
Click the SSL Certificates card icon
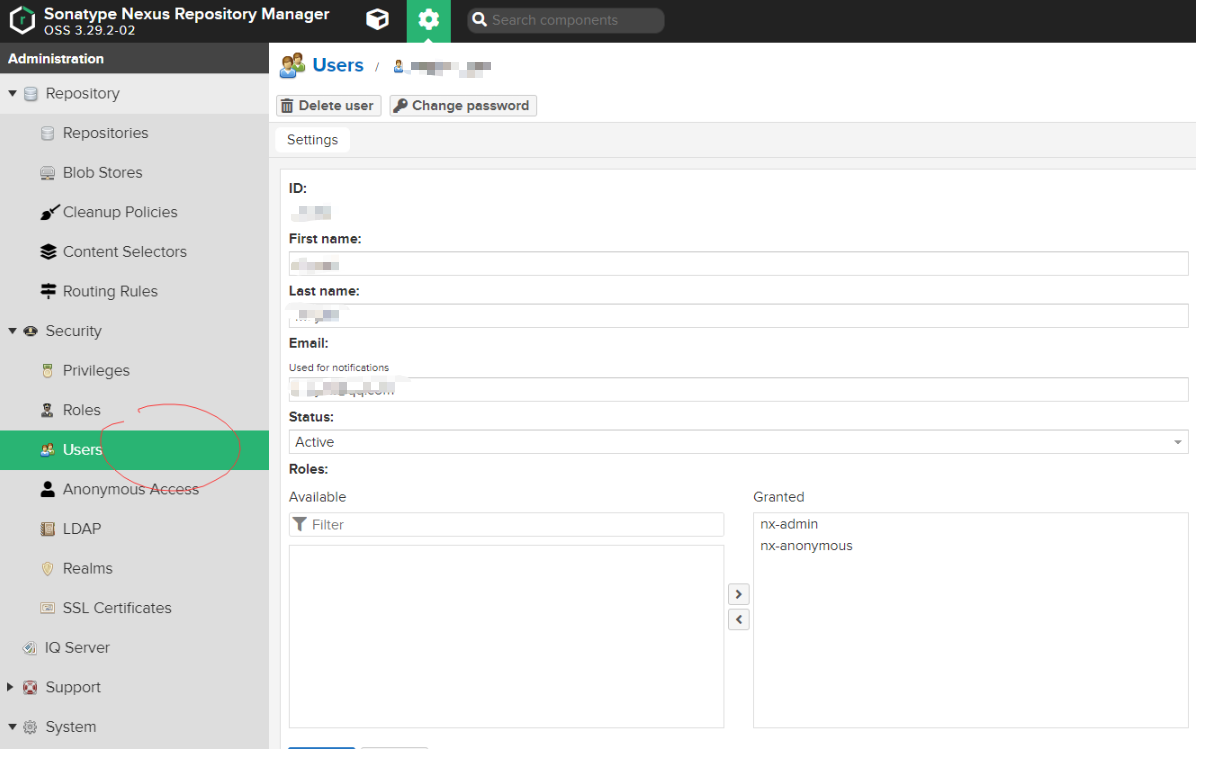click(x=47, y=608)
